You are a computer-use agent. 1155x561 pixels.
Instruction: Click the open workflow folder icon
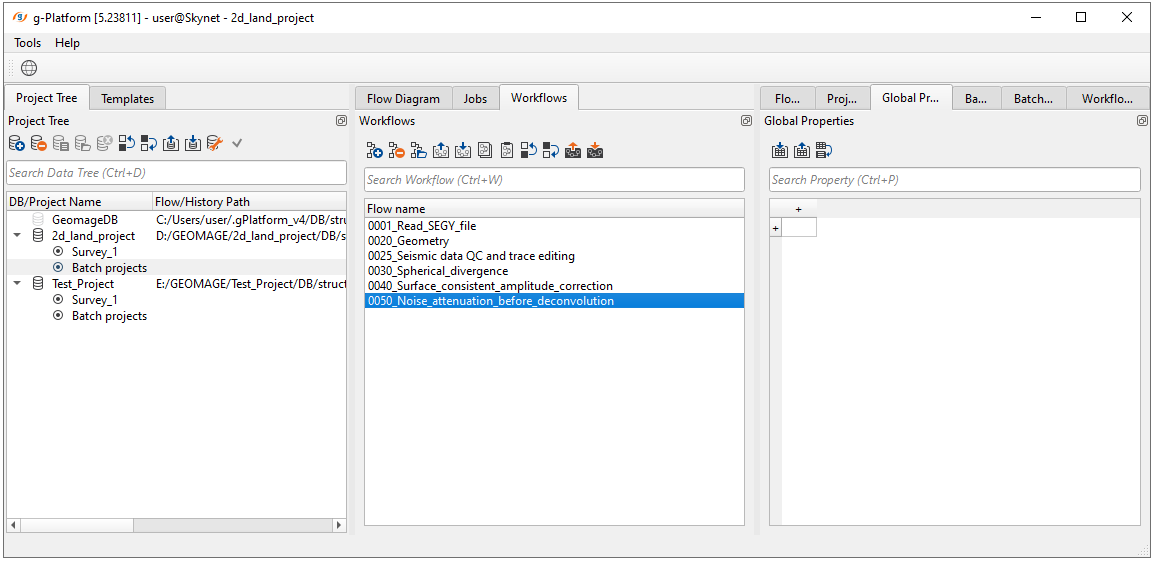418,151
